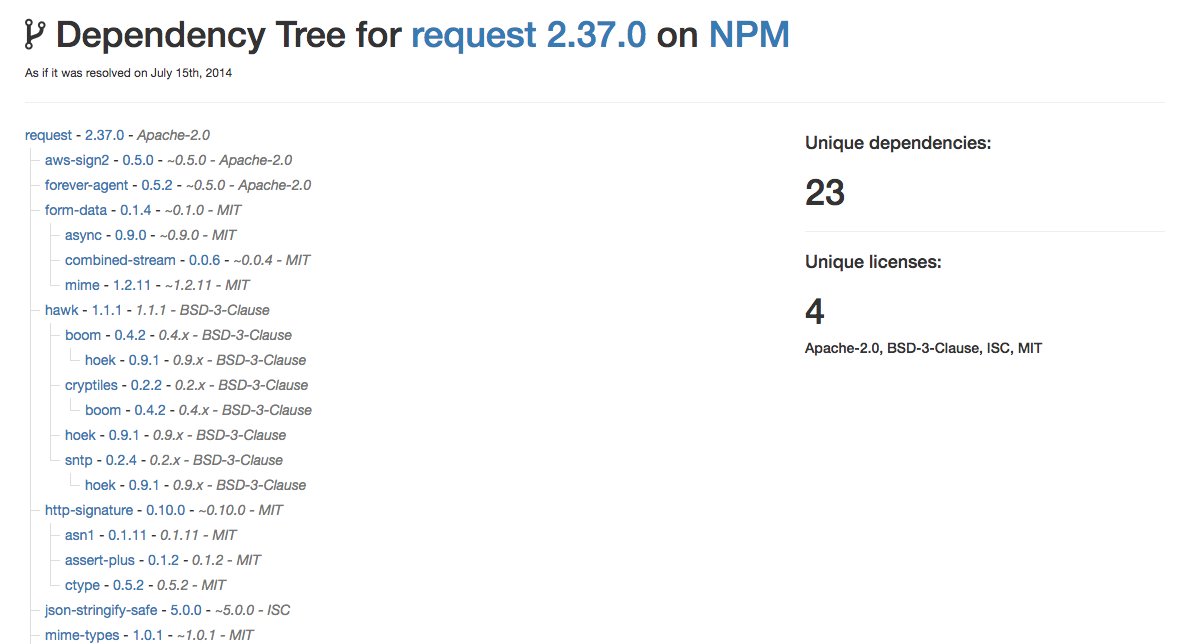Screen dimensions: 1178x644
Task: Click version 0.1.11 next to asn1
Action: (127, 535)
